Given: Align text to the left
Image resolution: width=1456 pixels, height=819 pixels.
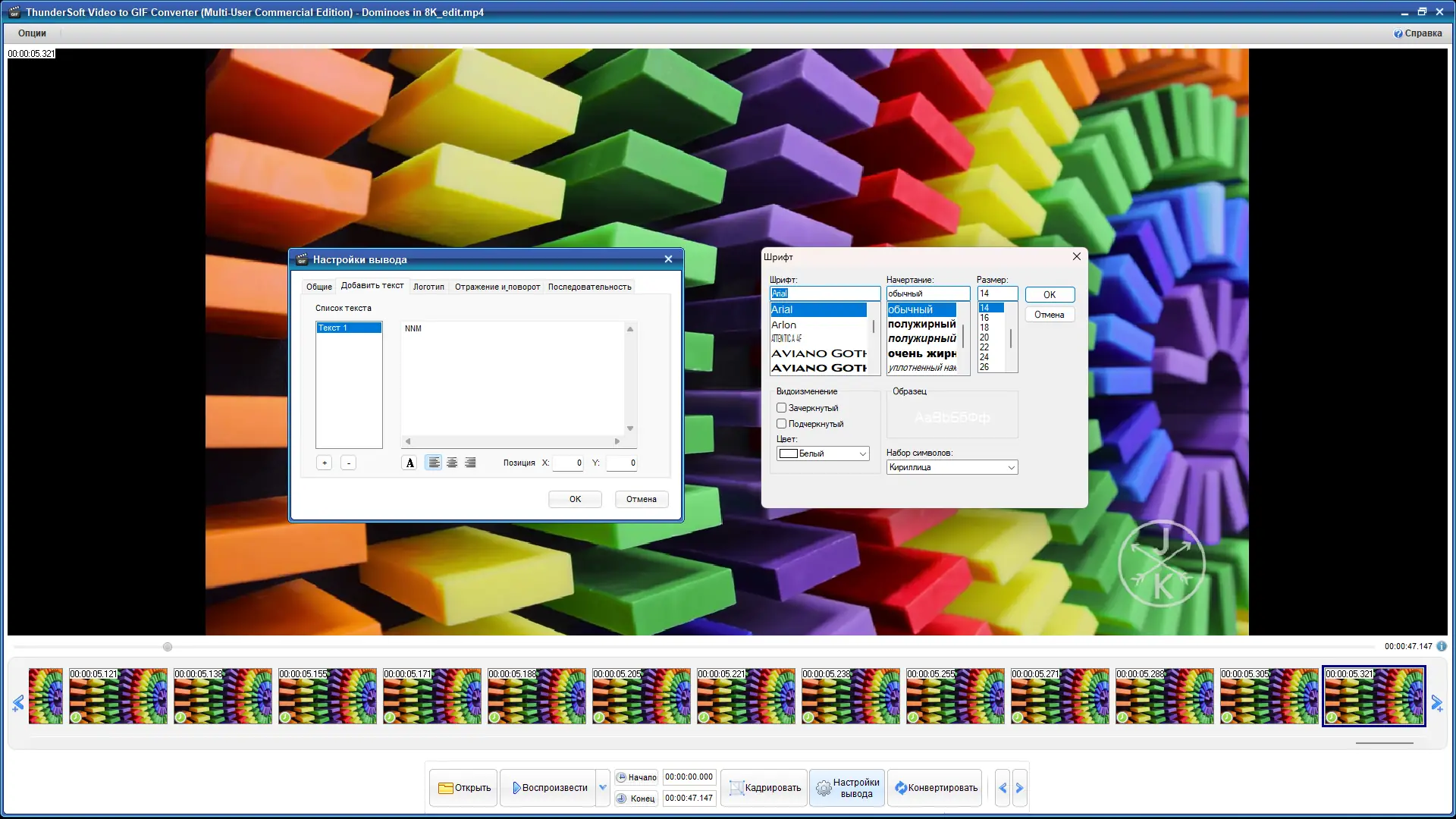Looking at the screenshot, I should (x=433, y=463).
